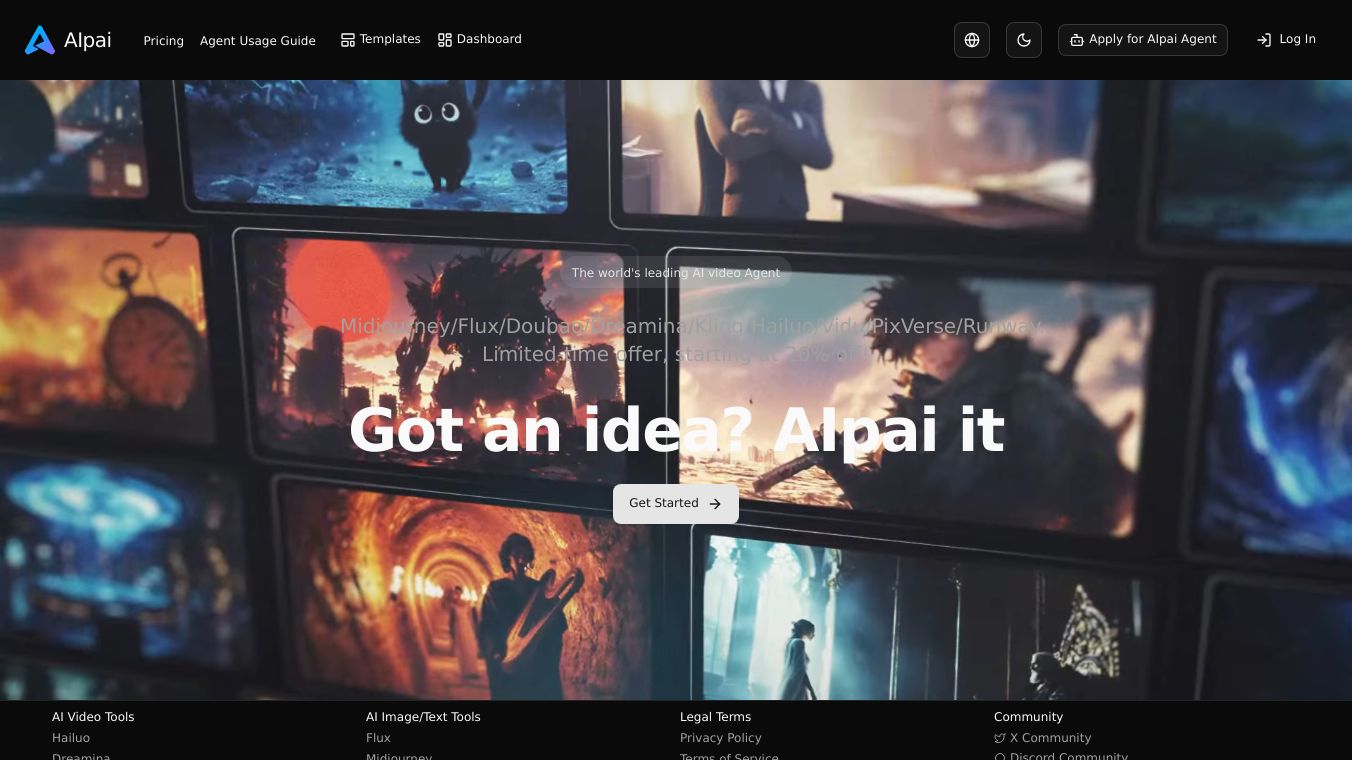The height and width of the screenshot is (760, 1352).
Task: Click the "Got an idea? AIpai it" headline
Action: 676,431
